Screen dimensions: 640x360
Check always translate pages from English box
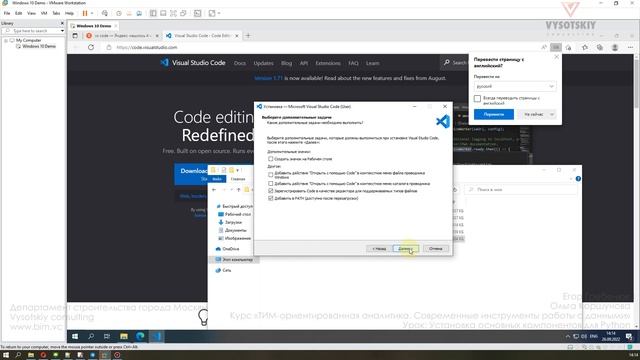477,99
